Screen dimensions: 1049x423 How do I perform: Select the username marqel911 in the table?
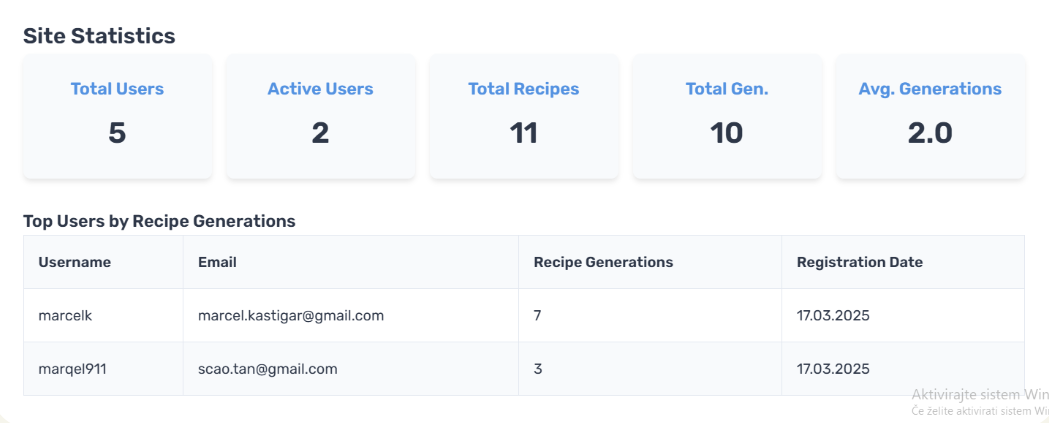pyautogui.click(x=72, y=369)
